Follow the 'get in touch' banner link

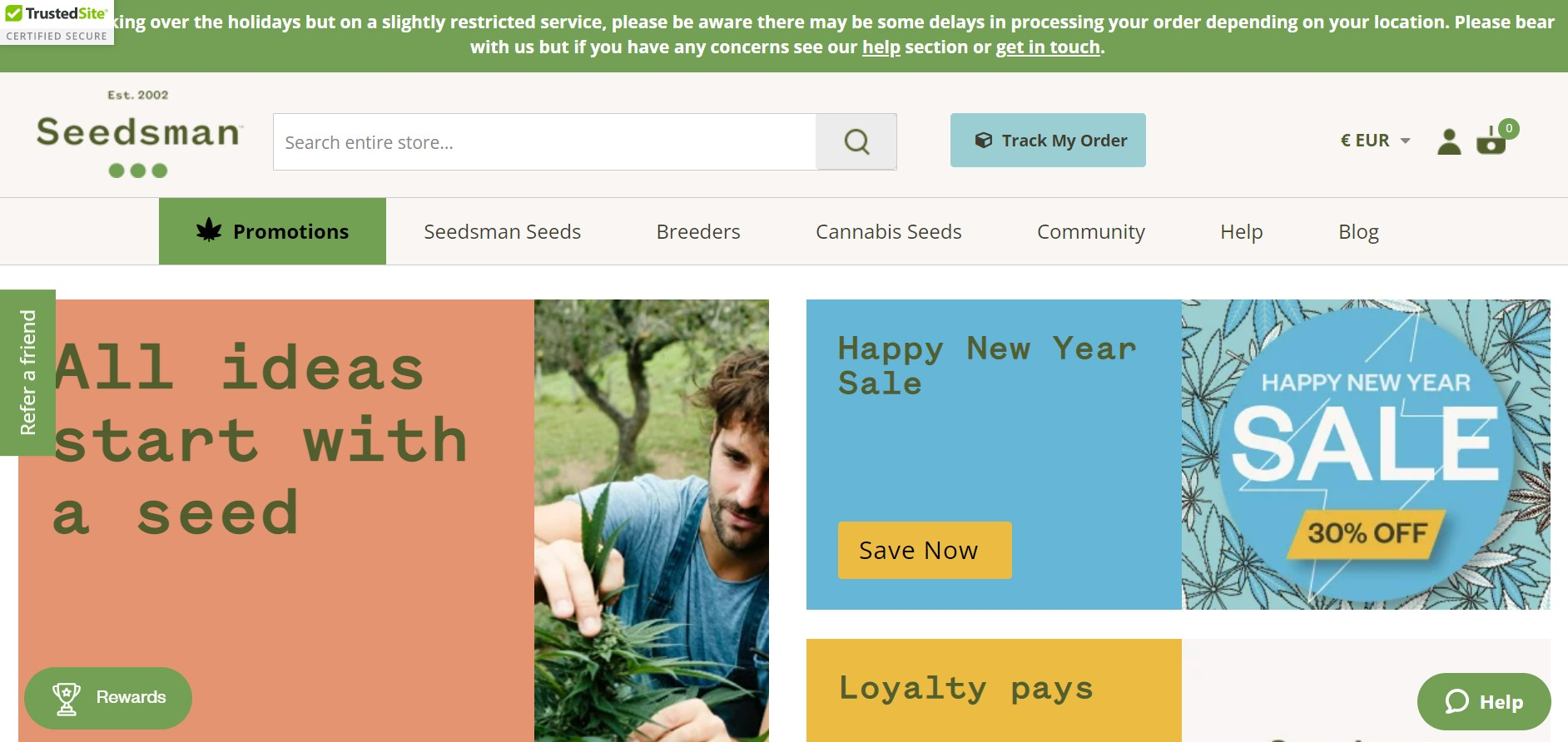click(x=1048, y=47)
